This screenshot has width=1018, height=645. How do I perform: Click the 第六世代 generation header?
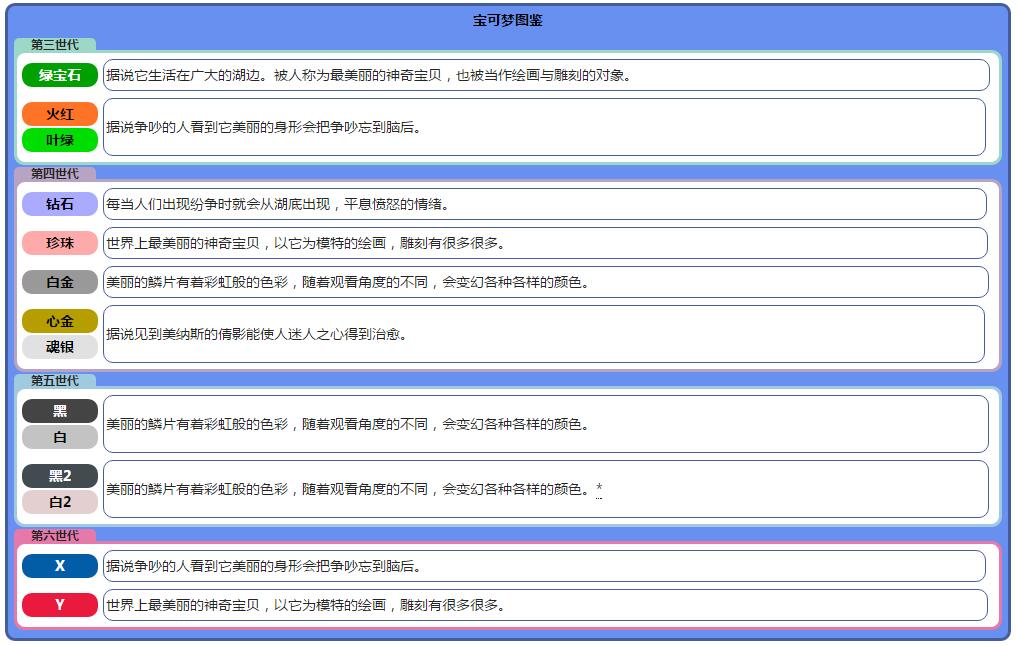point(55,536)
